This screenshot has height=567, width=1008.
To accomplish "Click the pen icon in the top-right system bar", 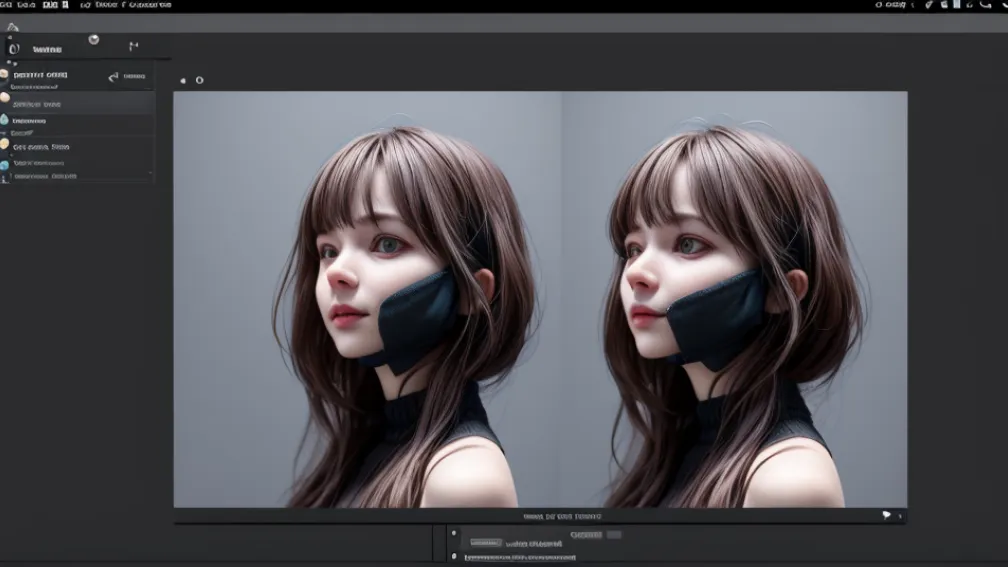I will [x=929, y=4].
